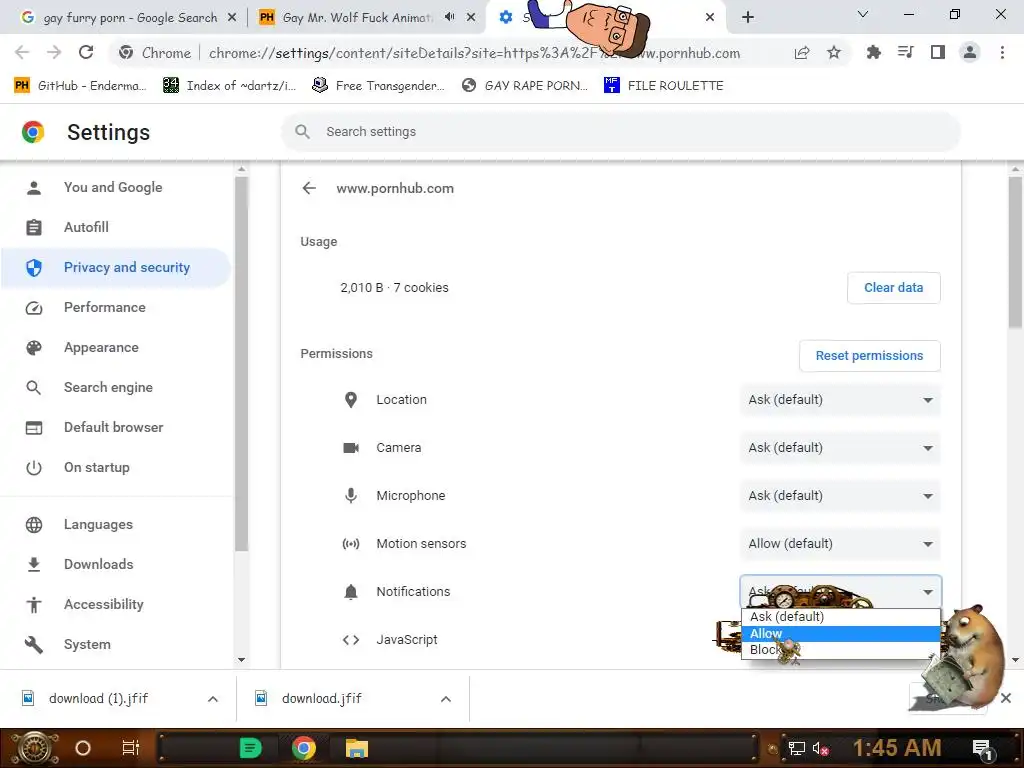
Task: Open the media controls icon in toolbar
Action: click(906, 52)
